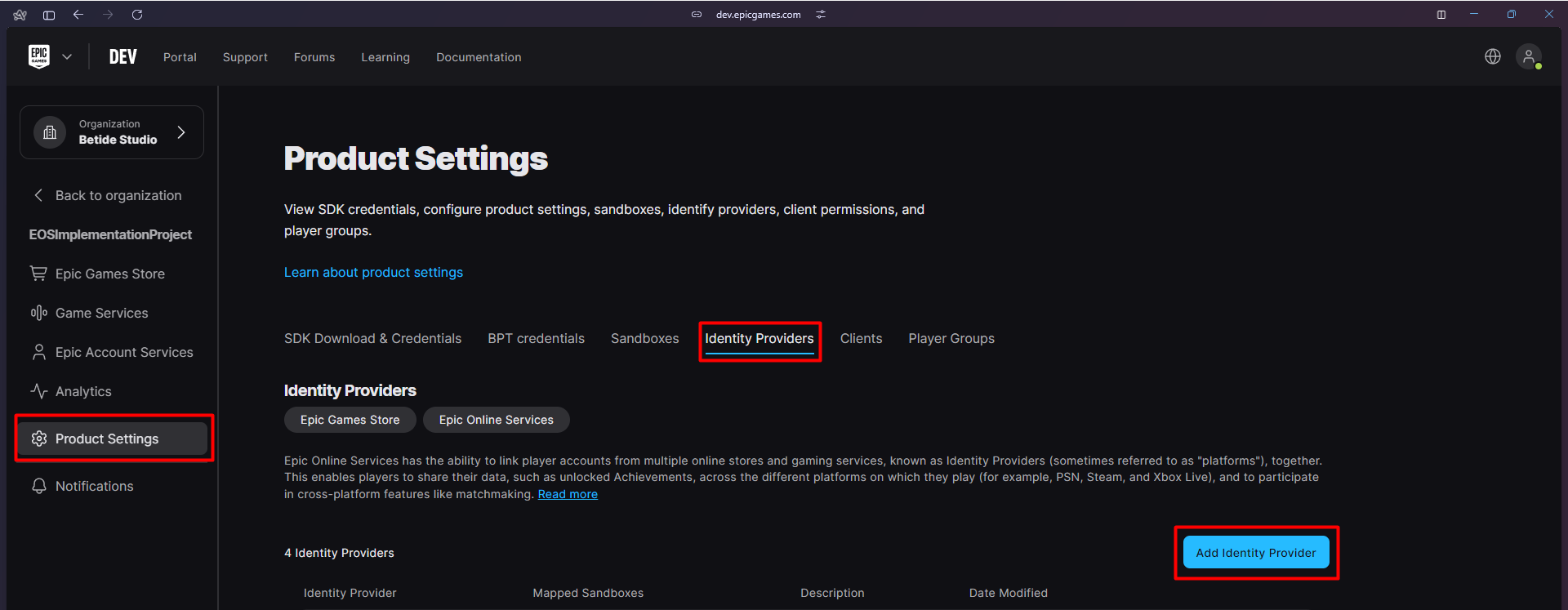1568x610 pixels.
Task: Open site settings icon in address bar
Action: pyautogui.click(x=821, y=15)
